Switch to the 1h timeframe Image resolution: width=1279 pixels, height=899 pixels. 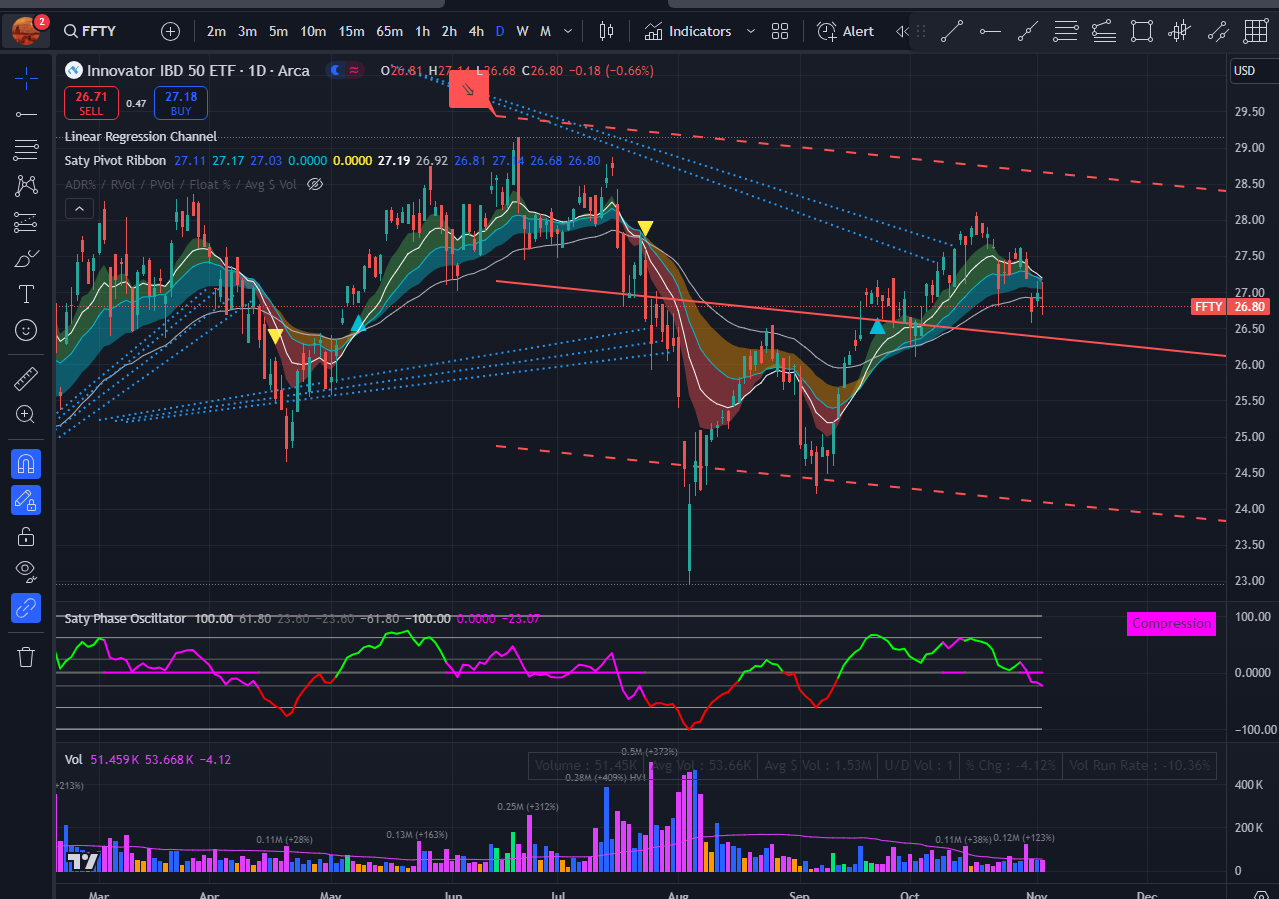tap(423, 31)
